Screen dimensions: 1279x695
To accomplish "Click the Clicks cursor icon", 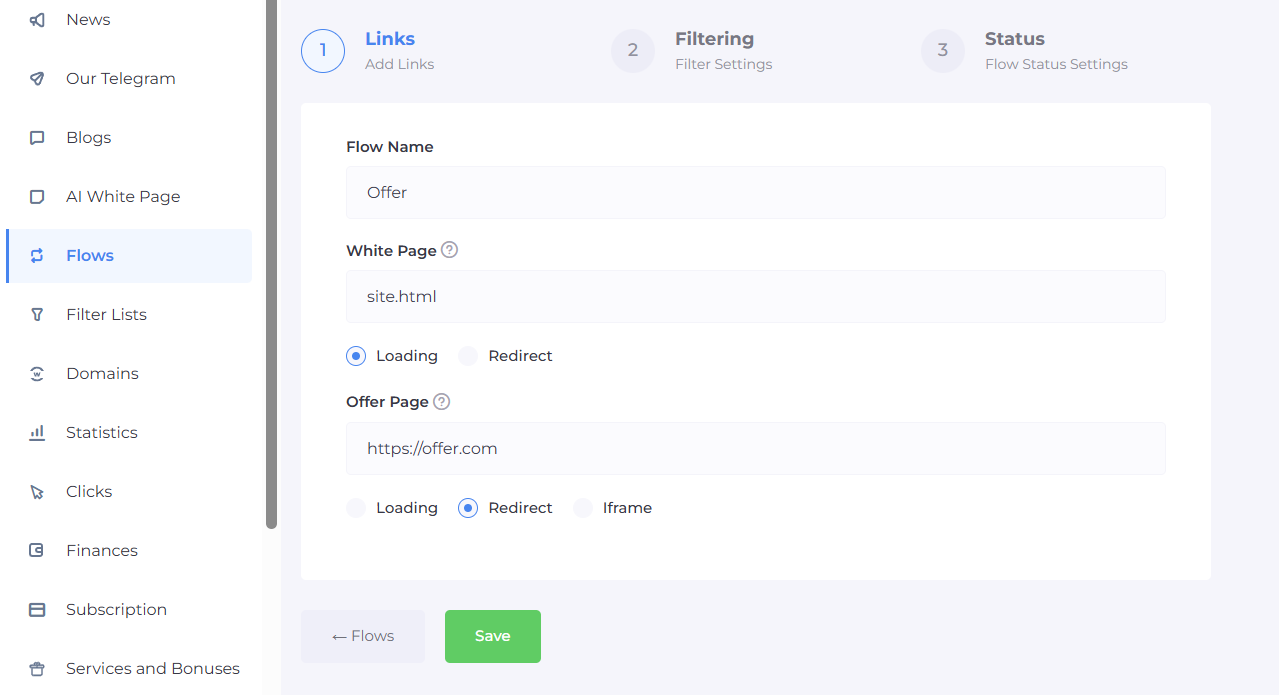I will click(37, 492).
